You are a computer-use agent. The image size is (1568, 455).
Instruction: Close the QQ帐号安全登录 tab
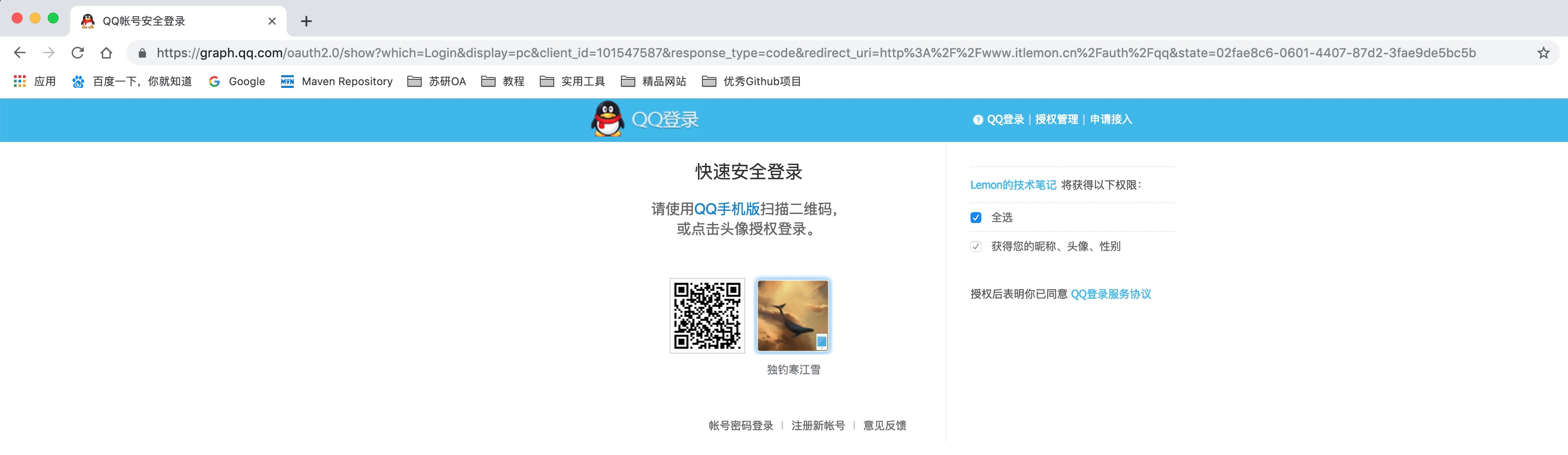click(272, 21)
